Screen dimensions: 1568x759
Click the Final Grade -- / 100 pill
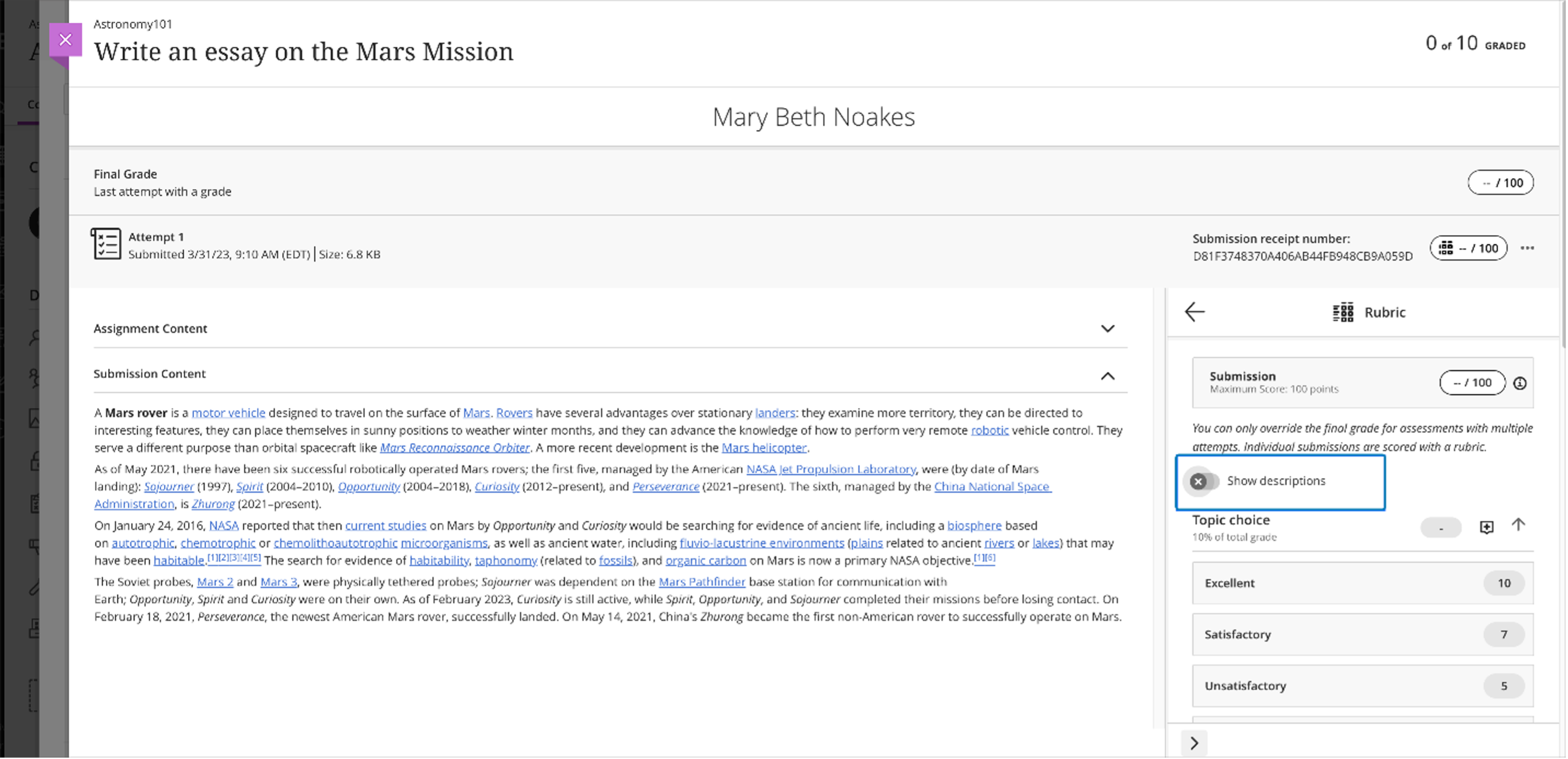1500,183
